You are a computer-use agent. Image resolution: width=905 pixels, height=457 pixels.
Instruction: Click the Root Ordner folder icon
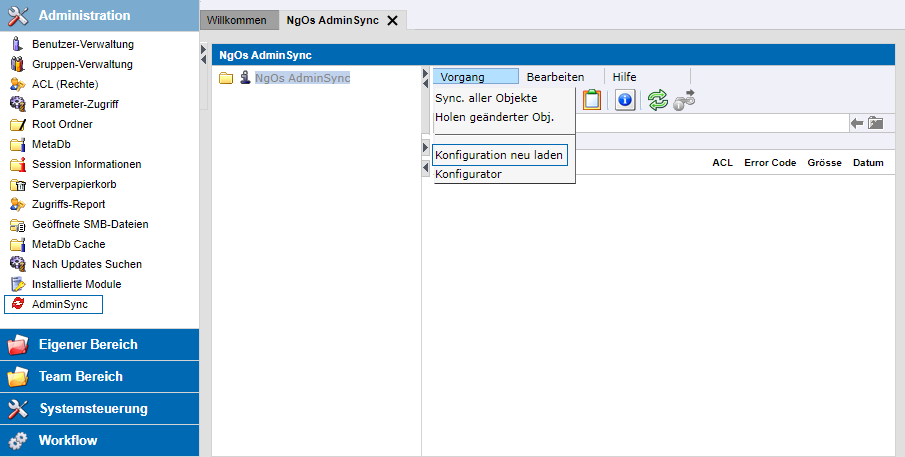coord(18,124)
